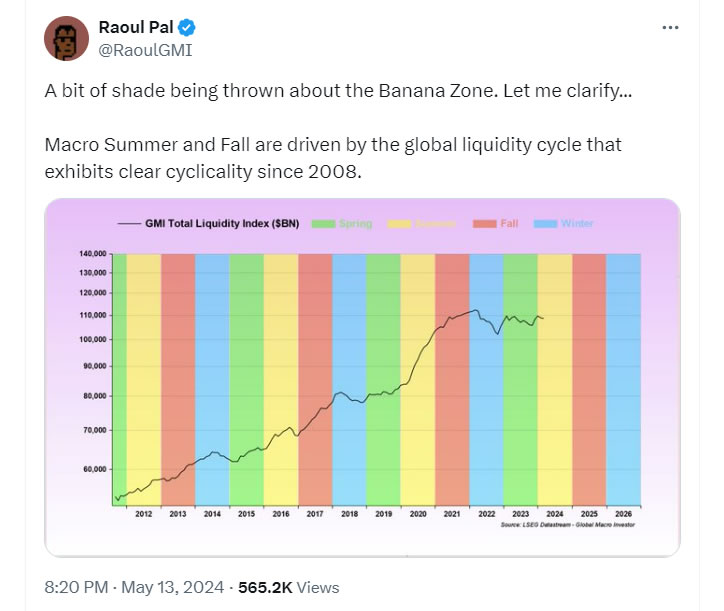Click the tweet text about Banana Zone
The width and height of the screenshot is (724, 611).
point(337,90)
